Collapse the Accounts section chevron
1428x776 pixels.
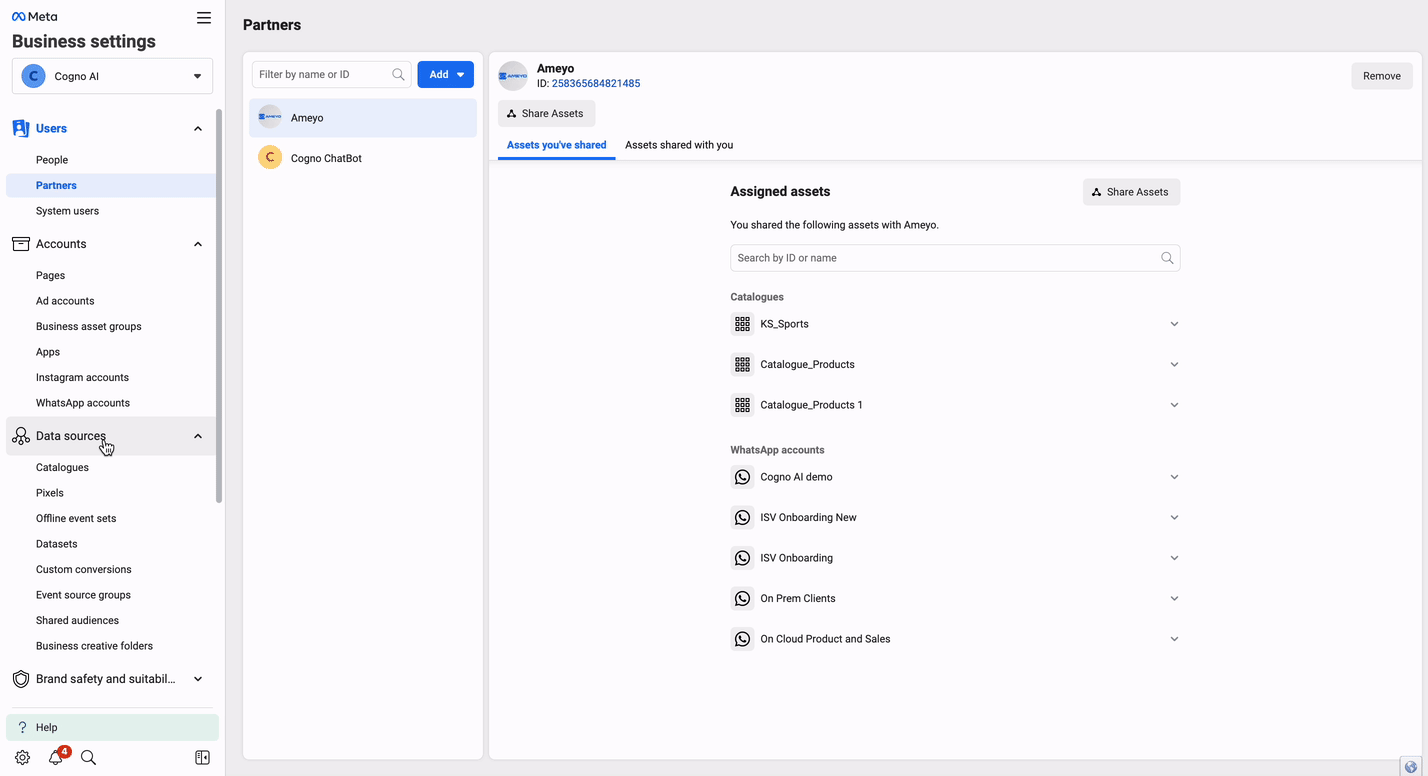pos(198,244)
